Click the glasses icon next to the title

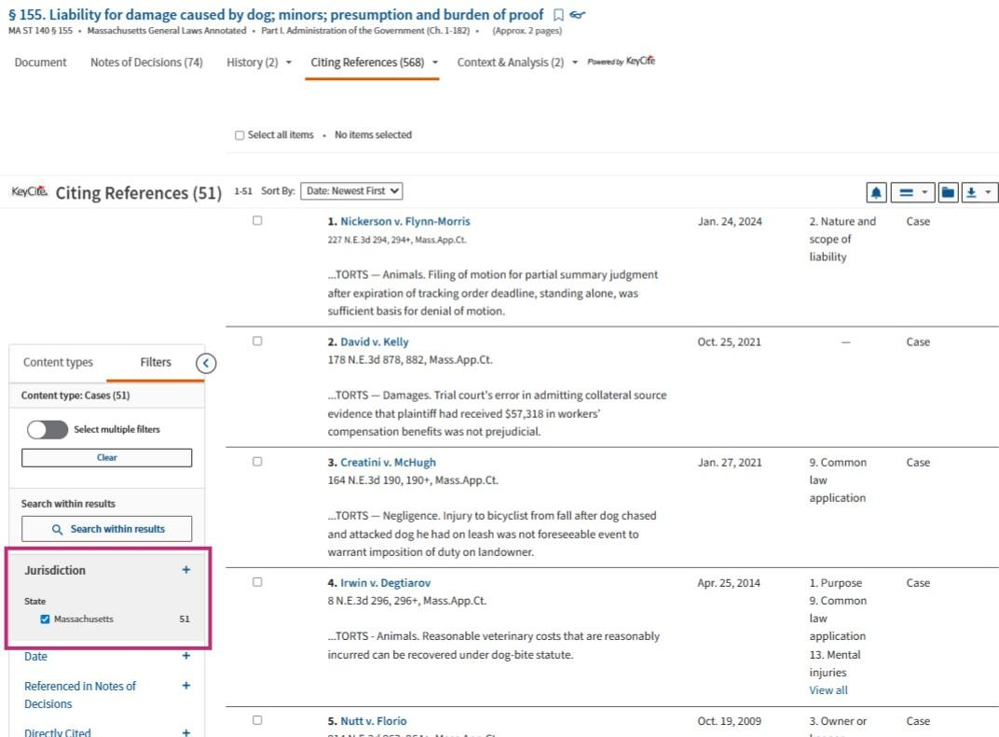pos(577,15)
